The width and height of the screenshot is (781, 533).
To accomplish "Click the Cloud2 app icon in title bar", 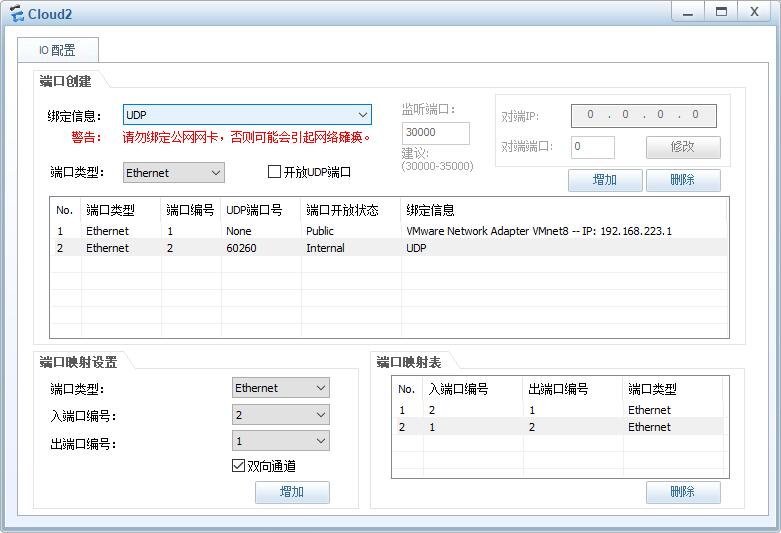I will pos(16,14).
